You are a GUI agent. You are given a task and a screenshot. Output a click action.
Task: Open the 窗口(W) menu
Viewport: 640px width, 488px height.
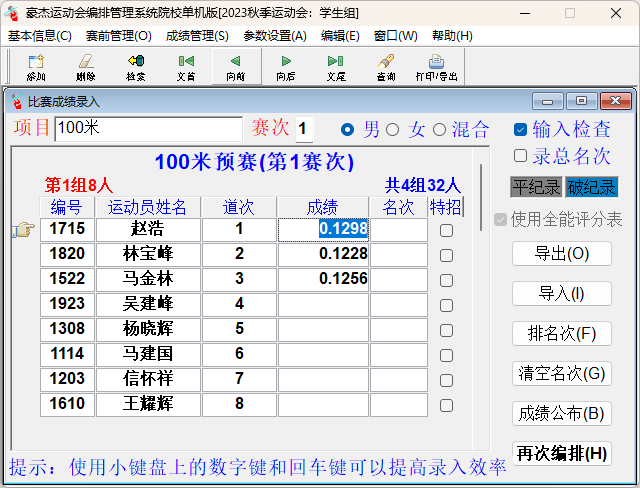pyautogui.click(x=396, y=36)
